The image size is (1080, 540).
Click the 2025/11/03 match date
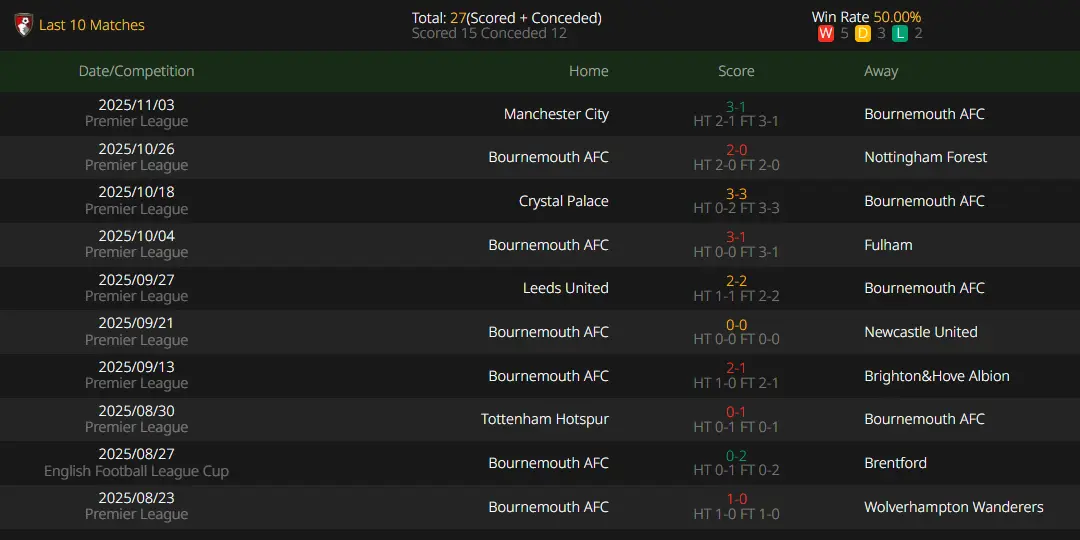(136, 105)
